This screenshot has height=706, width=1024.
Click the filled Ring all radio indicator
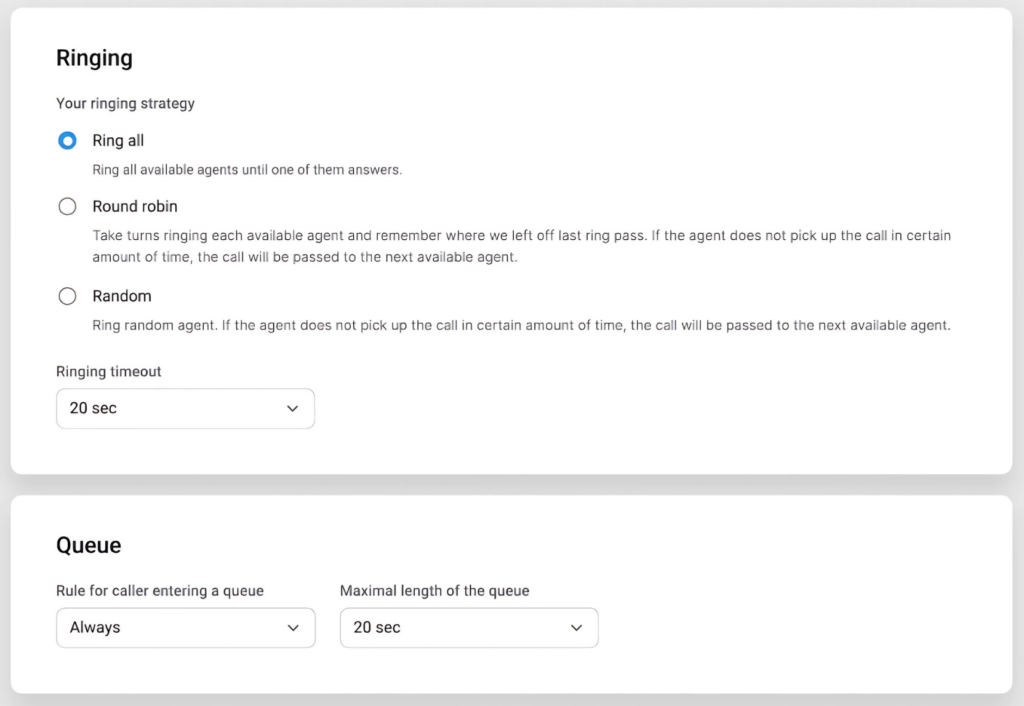[x=67, y=140]
